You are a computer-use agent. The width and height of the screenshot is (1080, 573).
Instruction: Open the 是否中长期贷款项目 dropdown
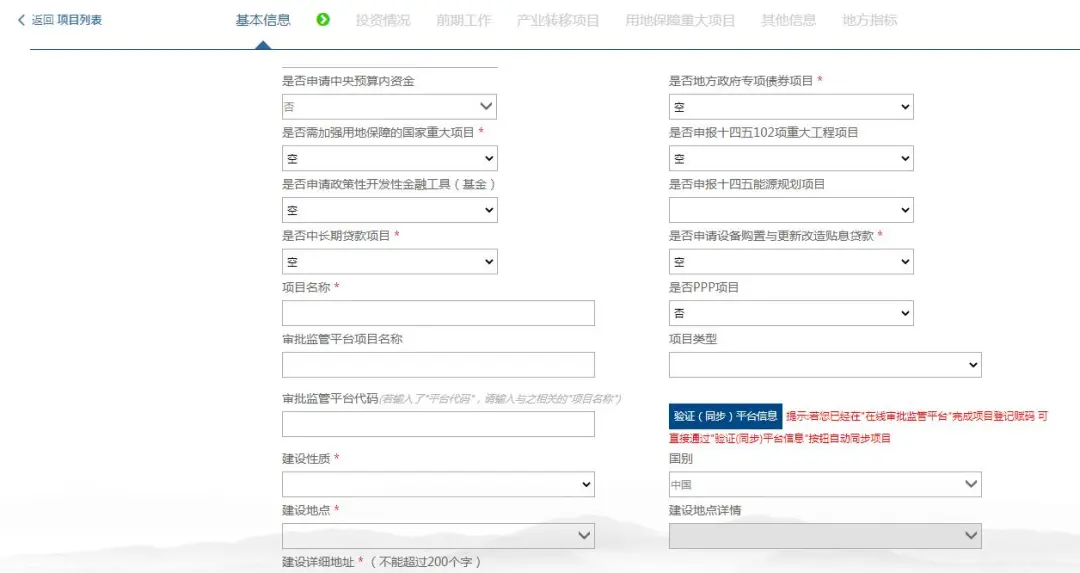389,262
